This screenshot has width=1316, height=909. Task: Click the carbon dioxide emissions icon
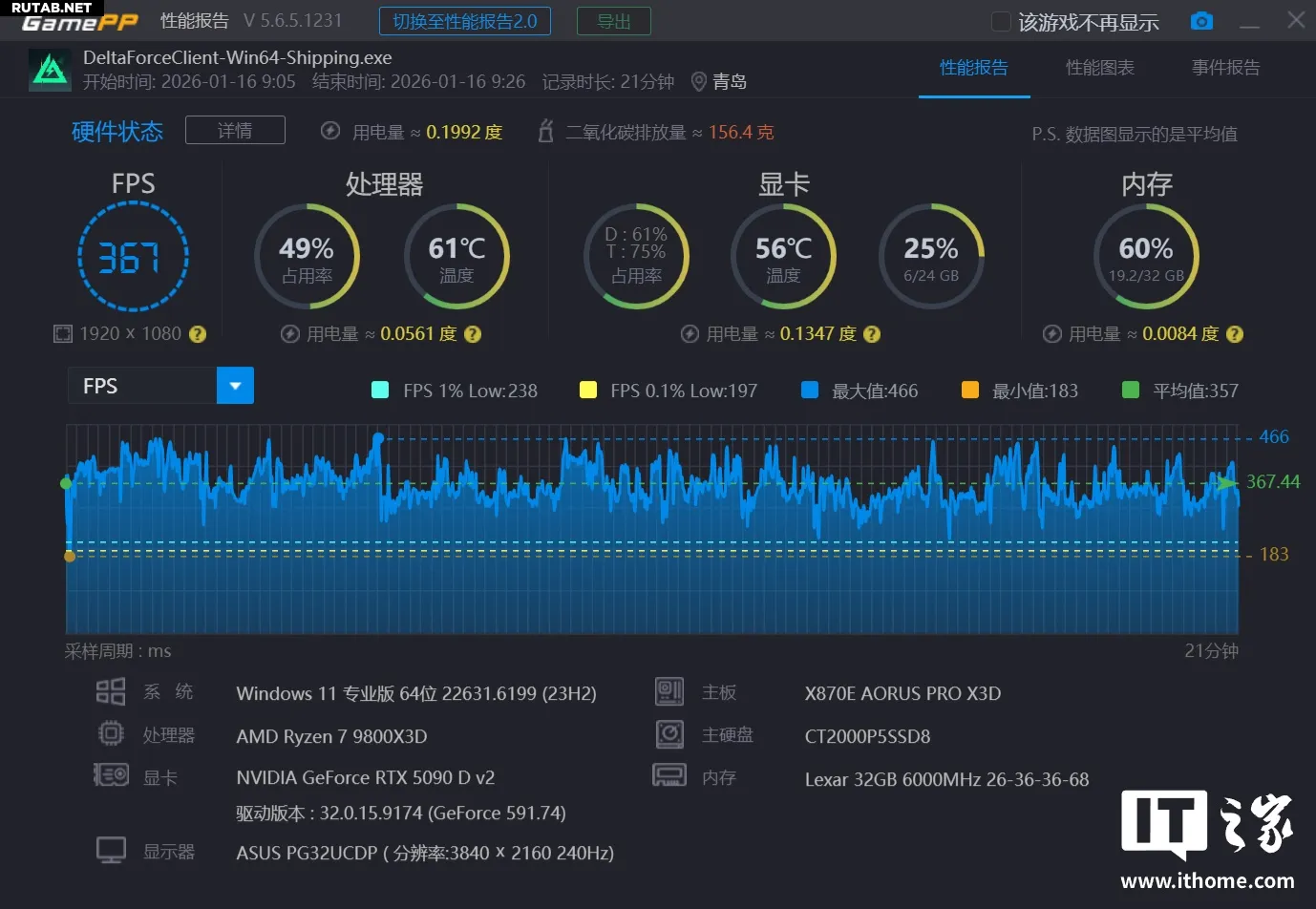[x=545, y=132]
